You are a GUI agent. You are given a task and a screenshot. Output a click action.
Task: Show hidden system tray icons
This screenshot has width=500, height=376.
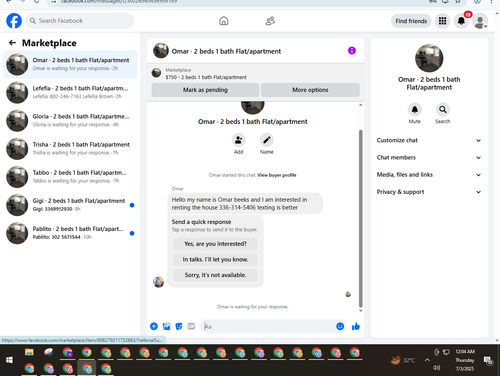point(427,360)
